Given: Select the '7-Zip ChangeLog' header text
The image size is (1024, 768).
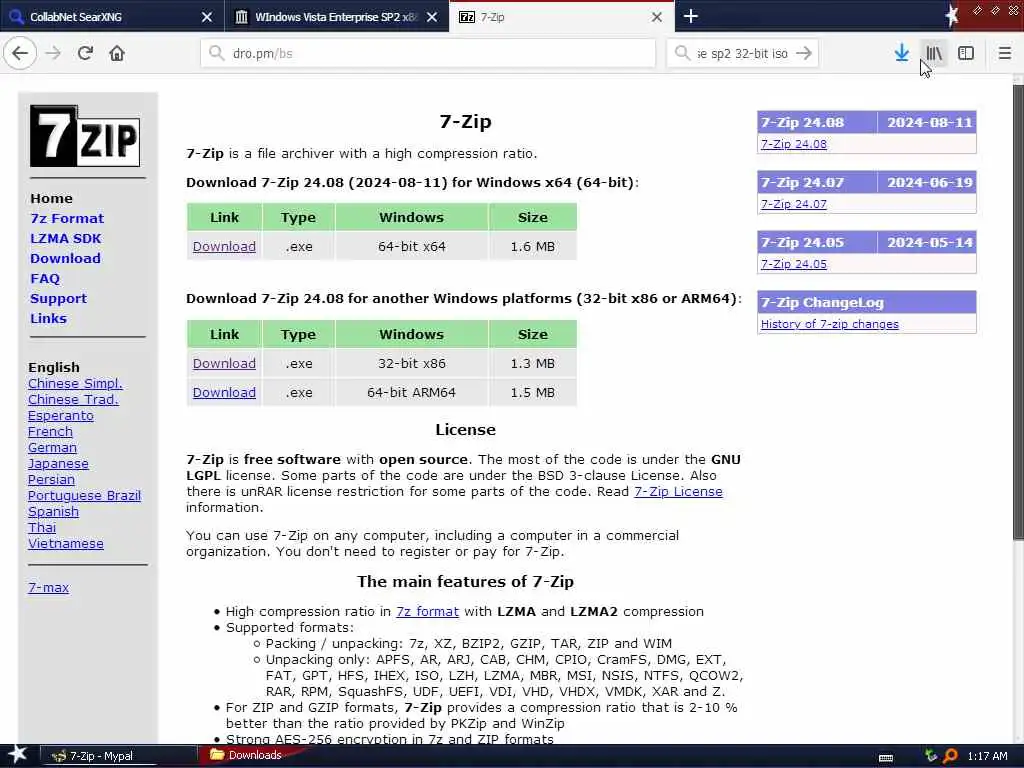Looking at the screenshot, I should tap(822, 302).
